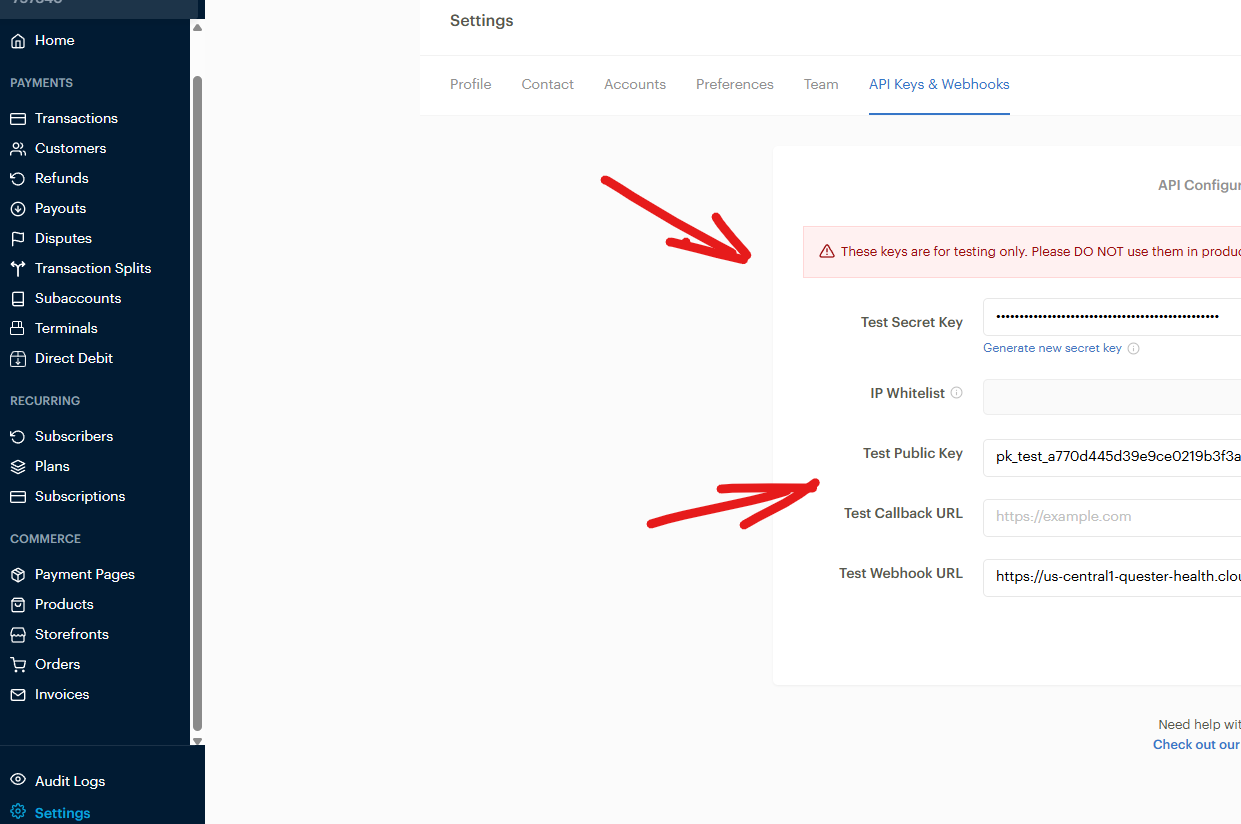1241x824 pixels.
Task: Click the Customers people icon
Action: 18,149
